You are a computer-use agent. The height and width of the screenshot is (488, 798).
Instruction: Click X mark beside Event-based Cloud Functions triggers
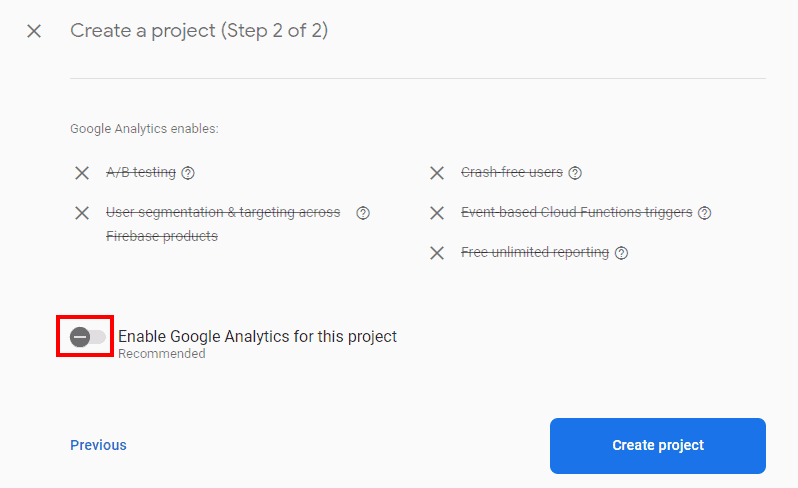click(437, 213)
